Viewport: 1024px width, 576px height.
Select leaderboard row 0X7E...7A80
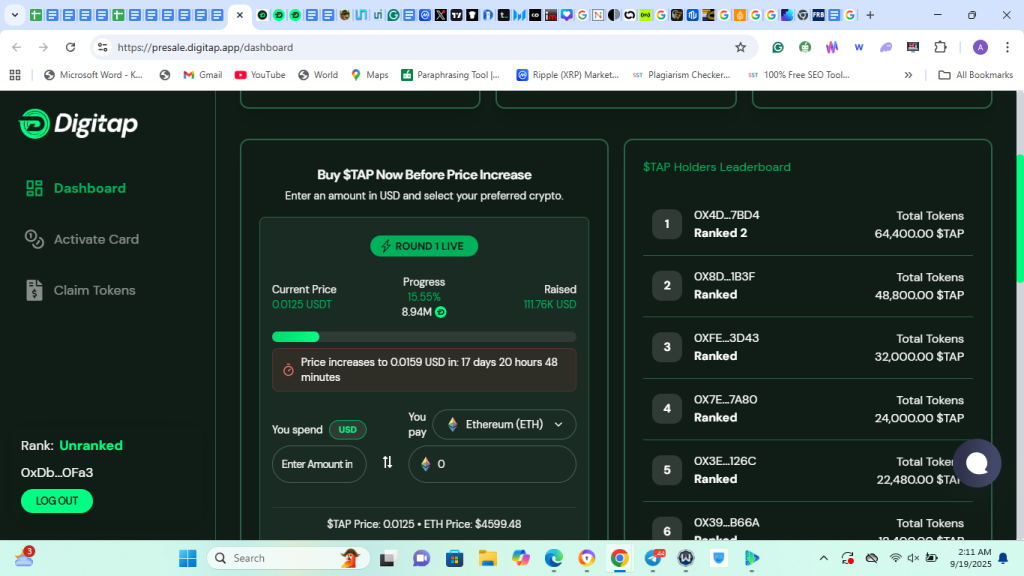click(x=808, y=408)
